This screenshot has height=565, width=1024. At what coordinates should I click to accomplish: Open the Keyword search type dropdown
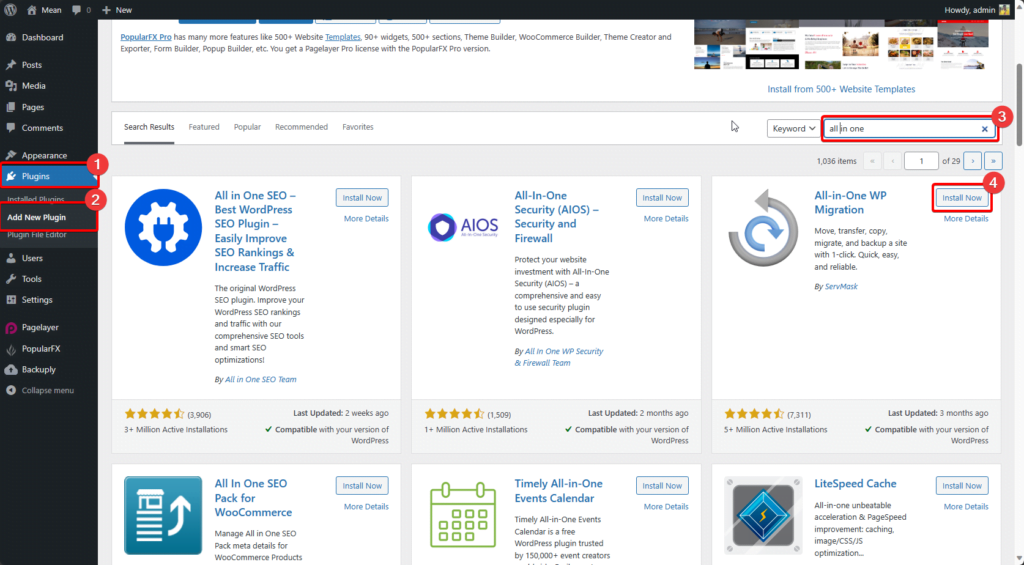pos(791,129)
